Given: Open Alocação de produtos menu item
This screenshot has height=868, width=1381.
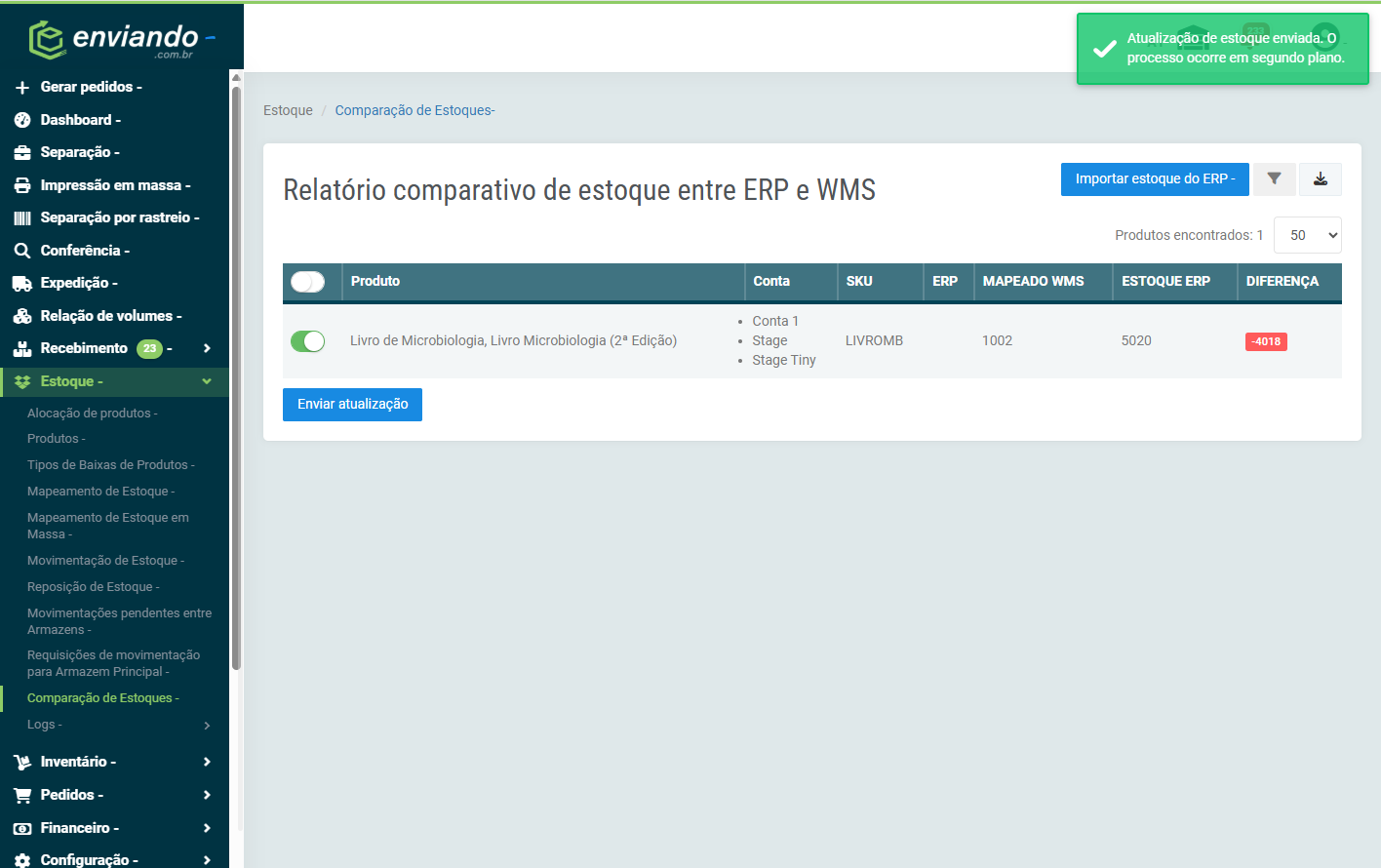Looking at the screenshot, I should click(93, 414).
